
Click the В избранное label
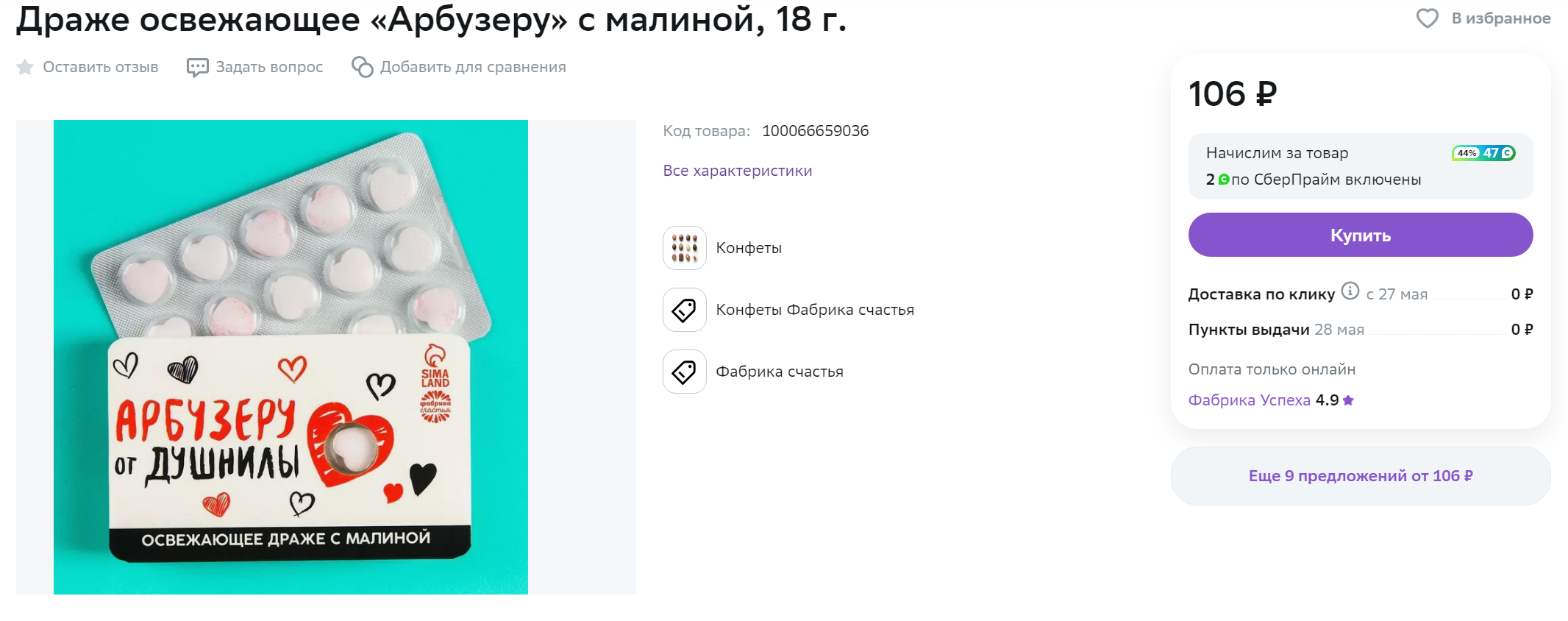click(x=1500, y=18)
